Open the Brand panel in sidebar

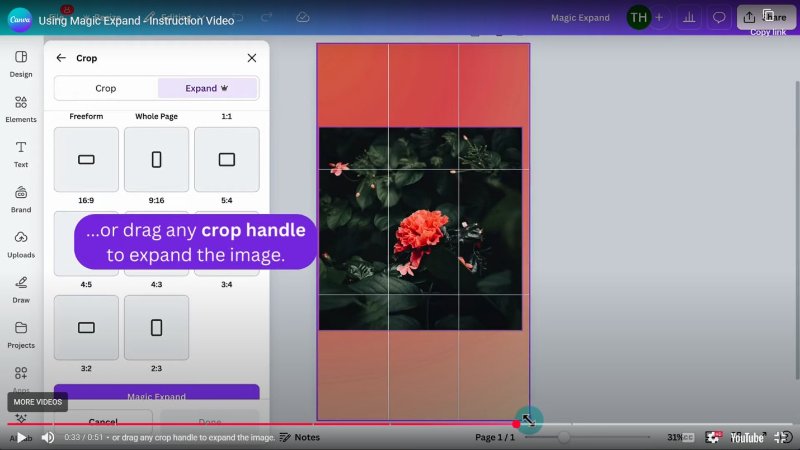pos(21,199)
